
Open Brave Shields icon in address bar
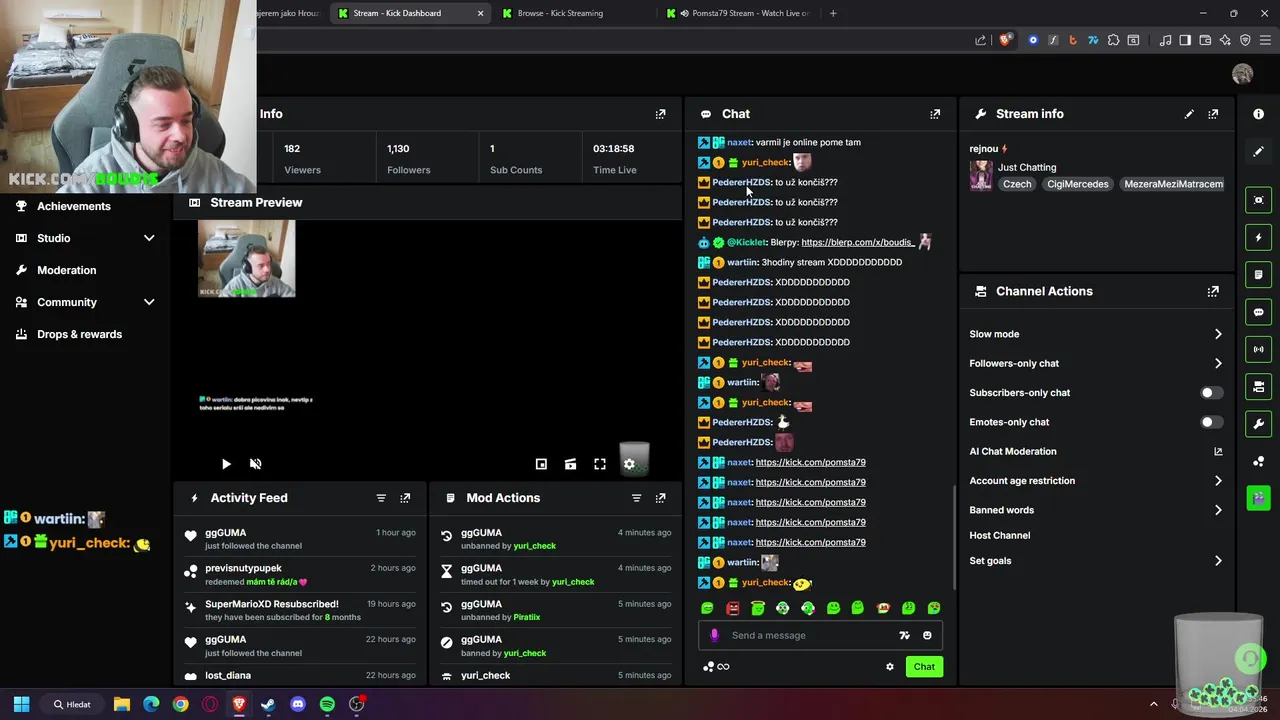pos(1006,40)
